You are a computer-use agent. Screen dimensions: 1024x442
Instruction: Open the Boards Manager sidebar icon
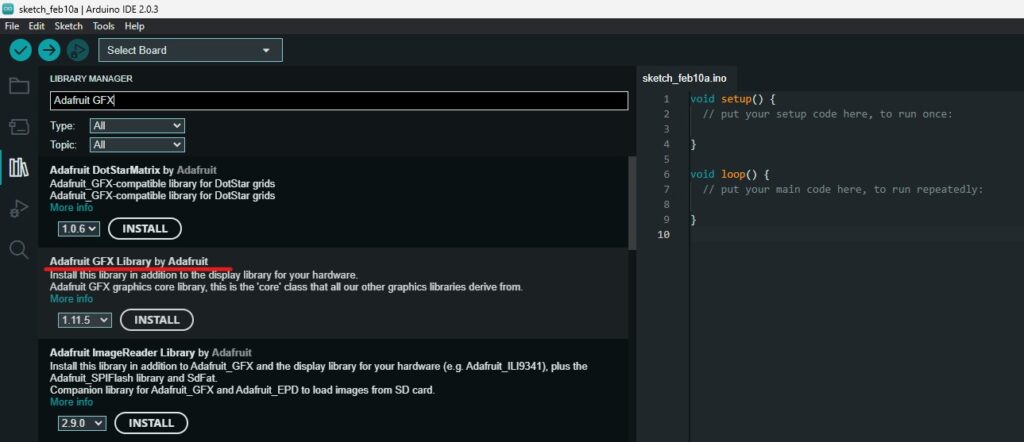point(19,127)
